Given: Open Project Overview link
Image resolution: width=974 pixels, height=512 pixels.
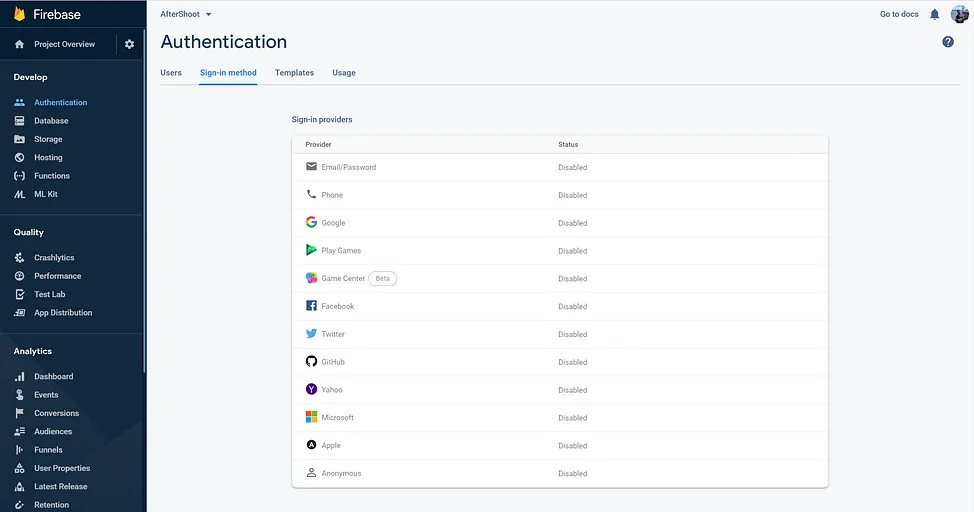Looking at the screenshot, I should [x=65, y=44].
